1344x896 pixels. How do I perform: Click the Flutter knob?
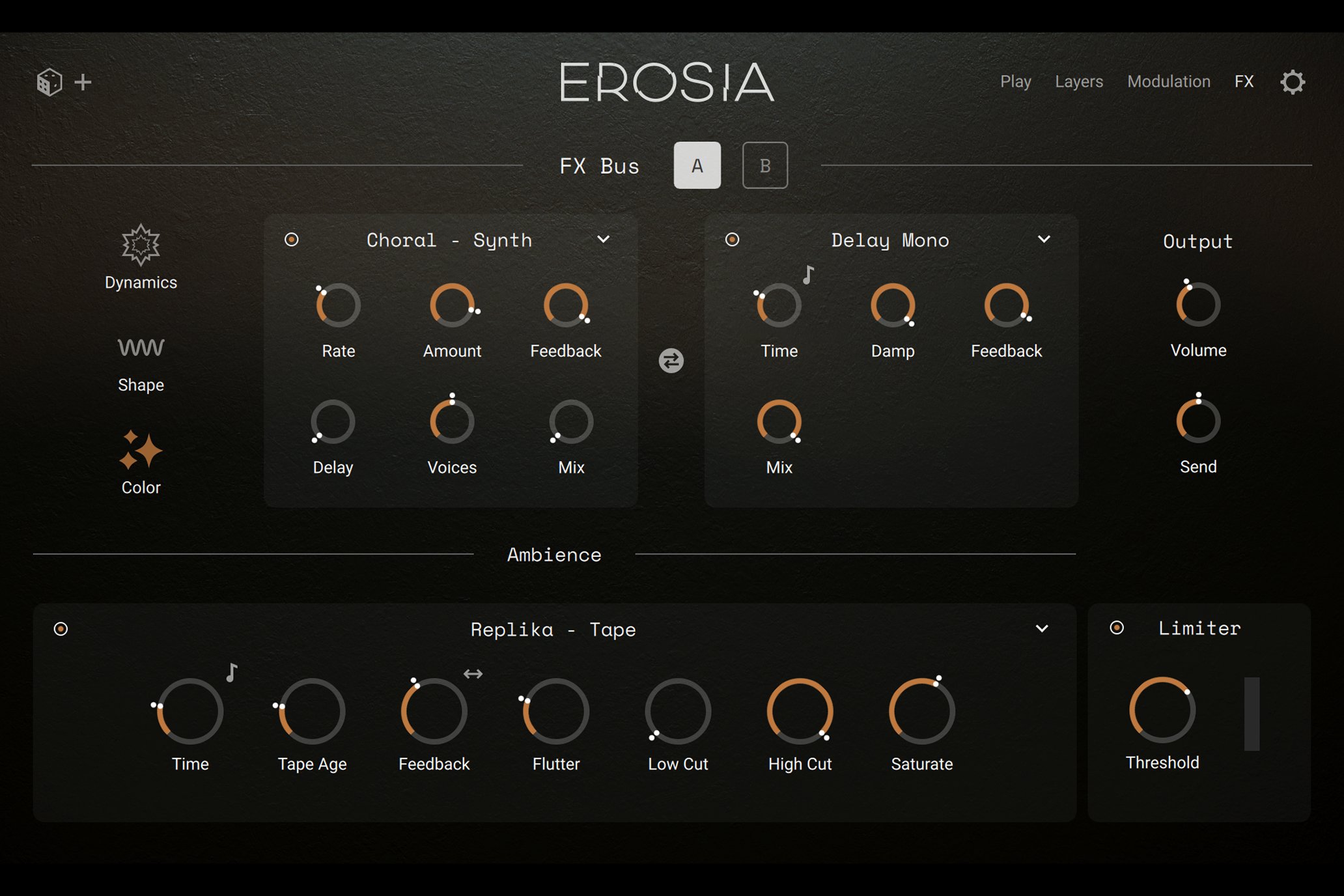tap(555, 711)
